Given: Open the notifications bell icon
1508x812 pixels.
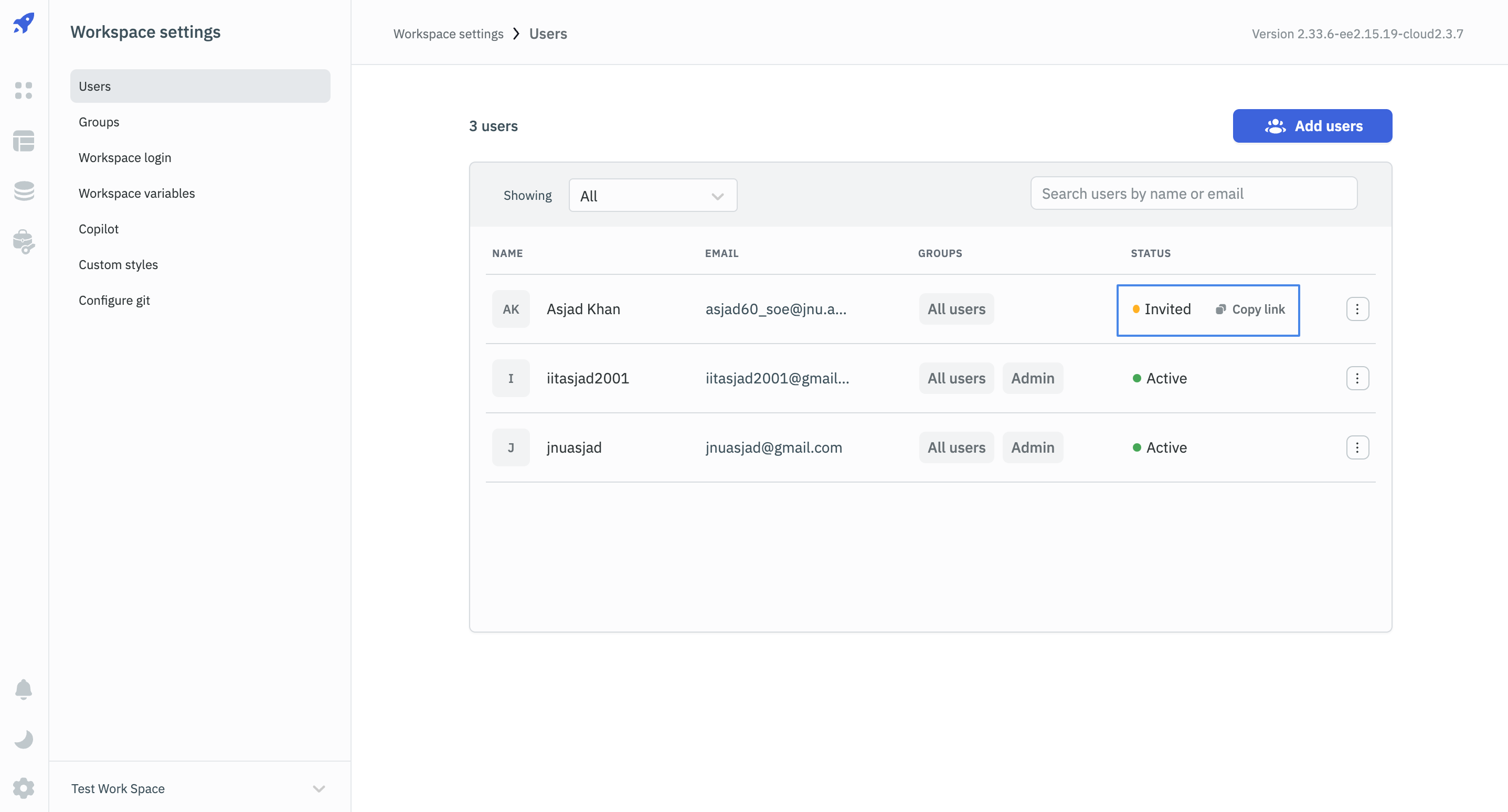Looking at the screenshot, I should point(24,689).
